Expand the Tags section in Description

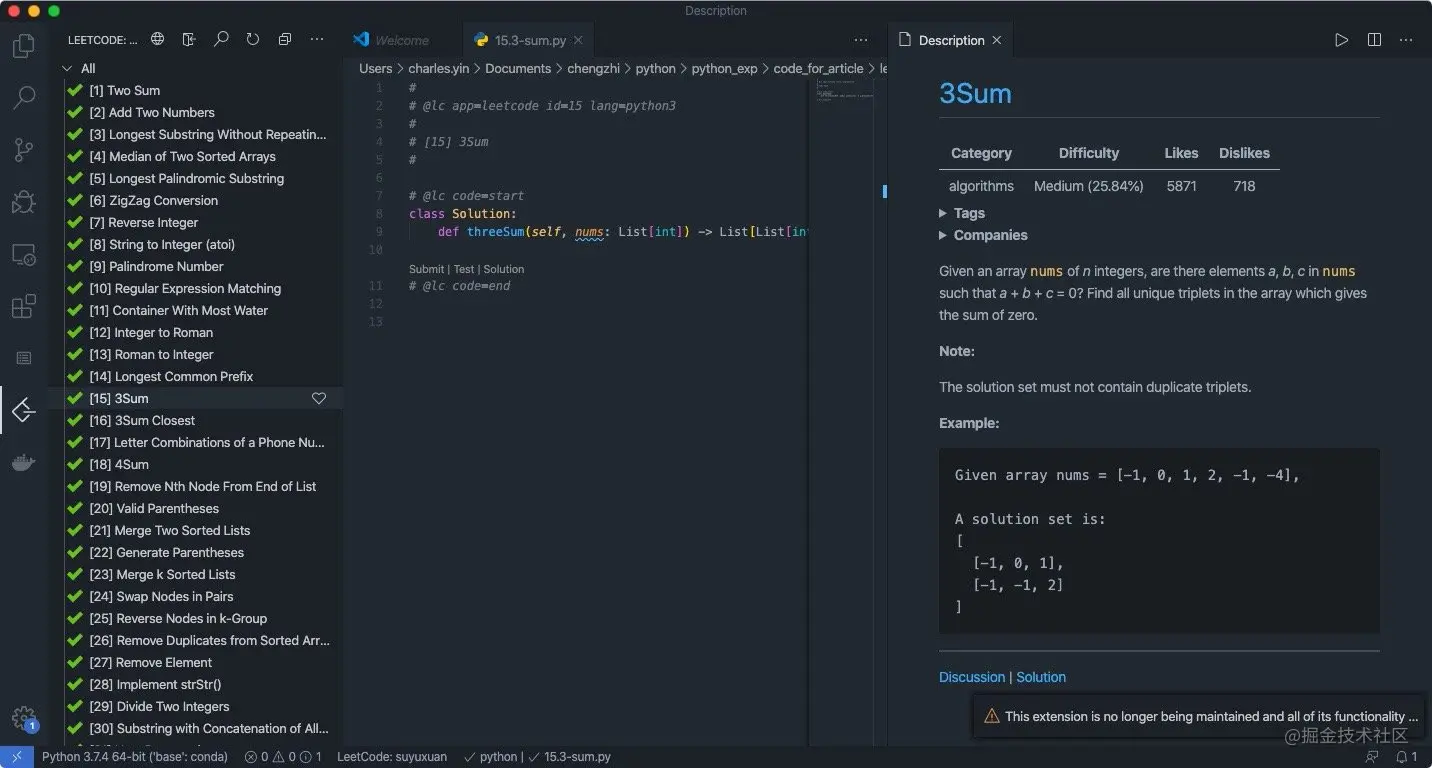point(962,213)
